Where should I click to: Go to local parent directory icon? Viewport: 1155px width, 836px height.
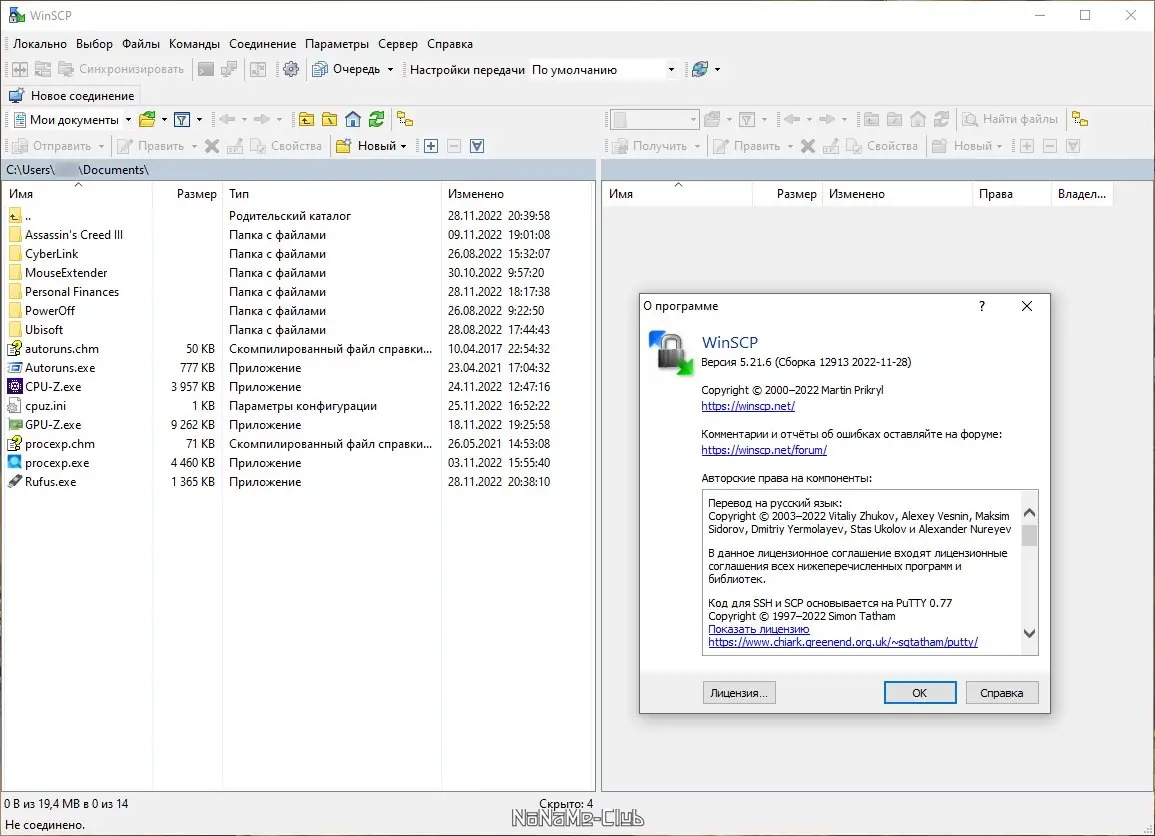coord(306,120)
